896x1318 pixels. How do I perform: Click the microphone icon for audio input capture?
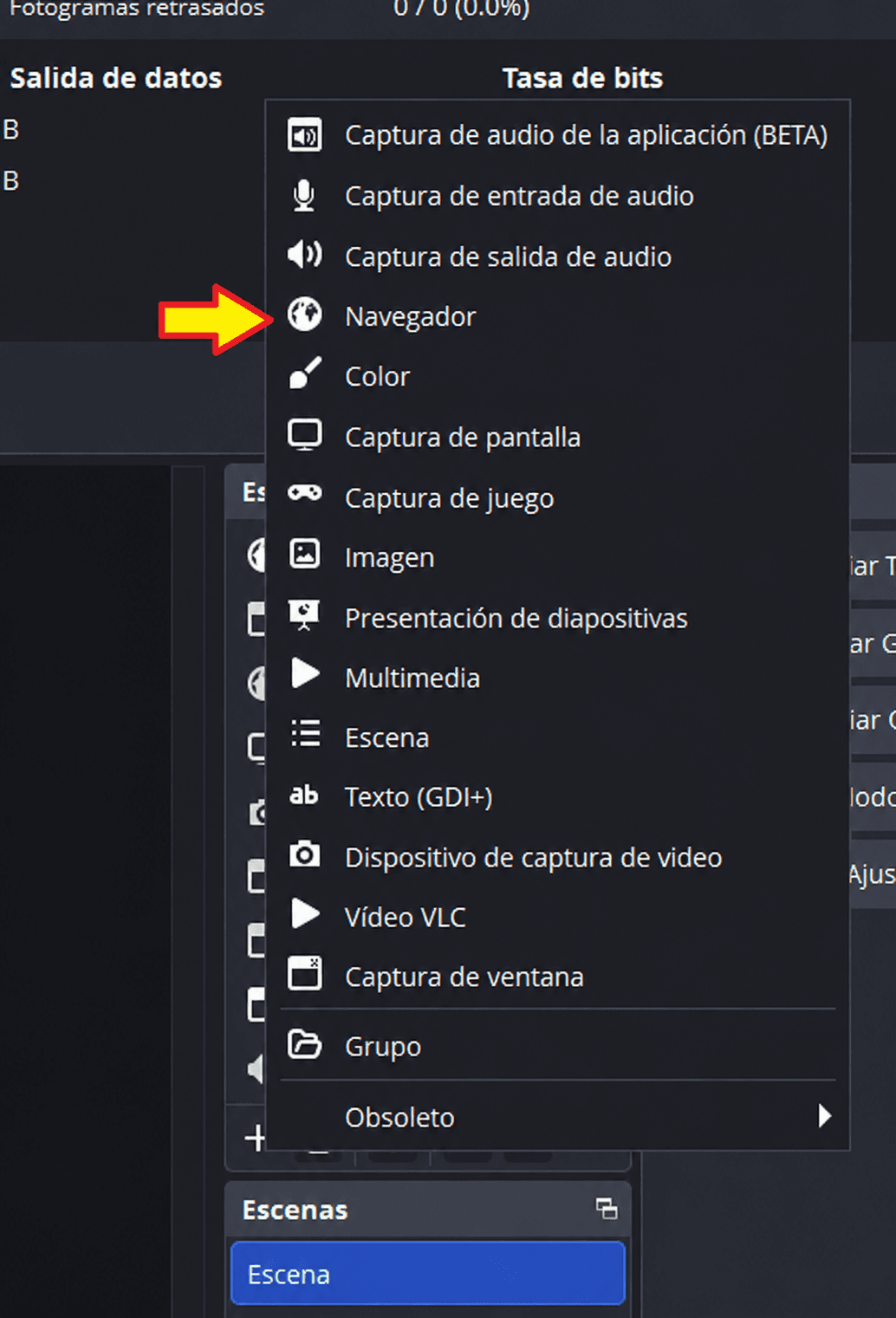[x=304, y=196]
